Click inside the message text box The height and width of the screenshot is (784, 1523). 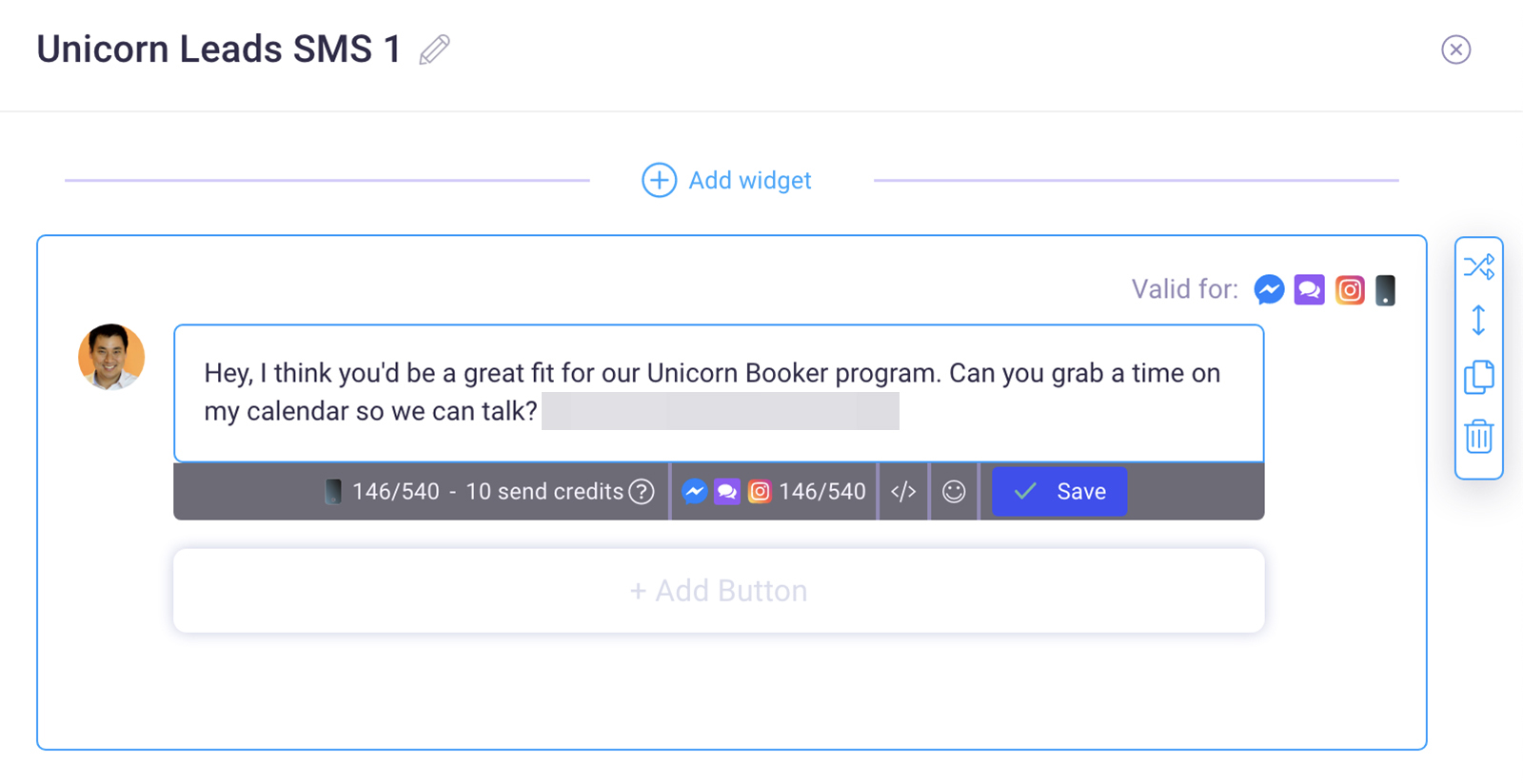tap(719, 393)
